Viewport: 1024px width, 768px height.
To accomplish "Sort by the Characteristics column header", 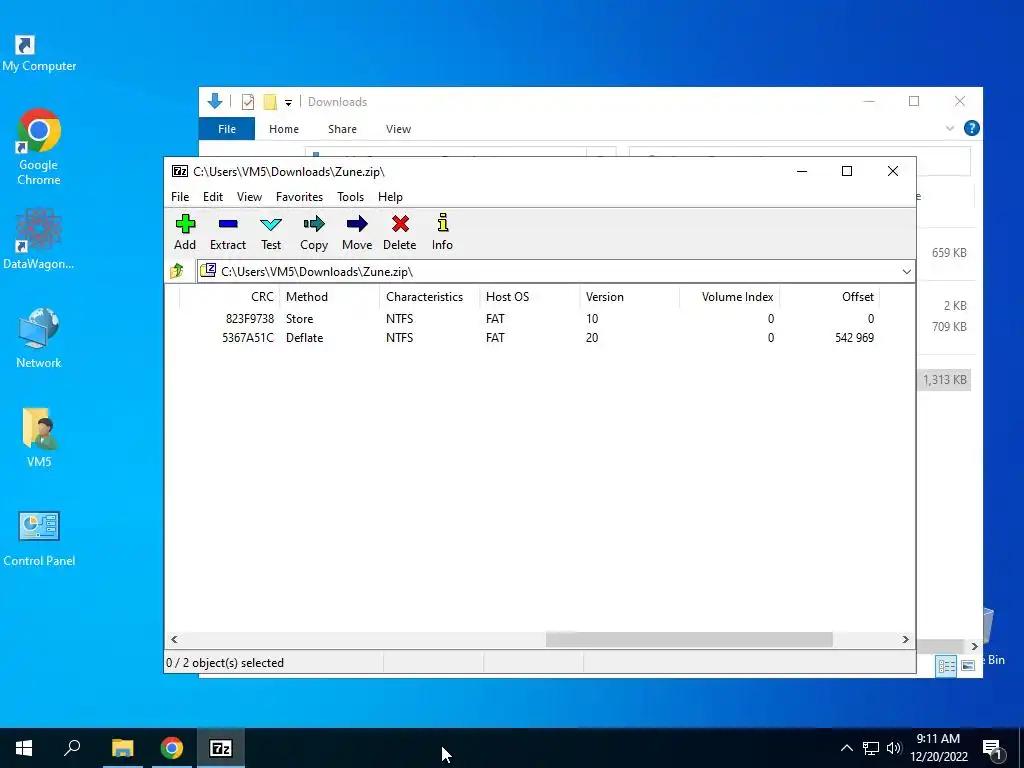I will pos(429,296).
